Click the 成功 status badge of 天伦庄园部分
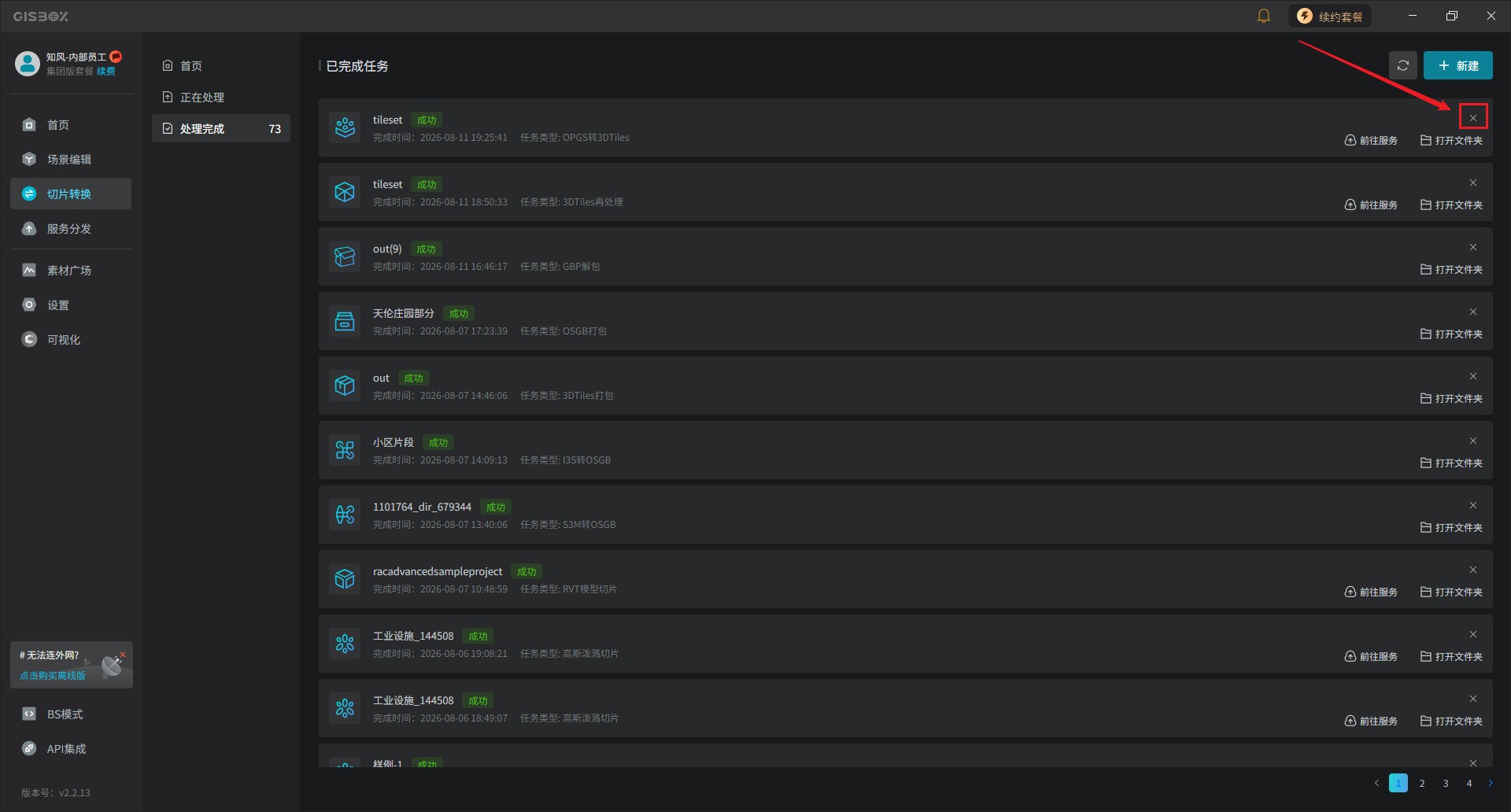Viewport: 1511px width, 812px height. [x=459, y=313]
